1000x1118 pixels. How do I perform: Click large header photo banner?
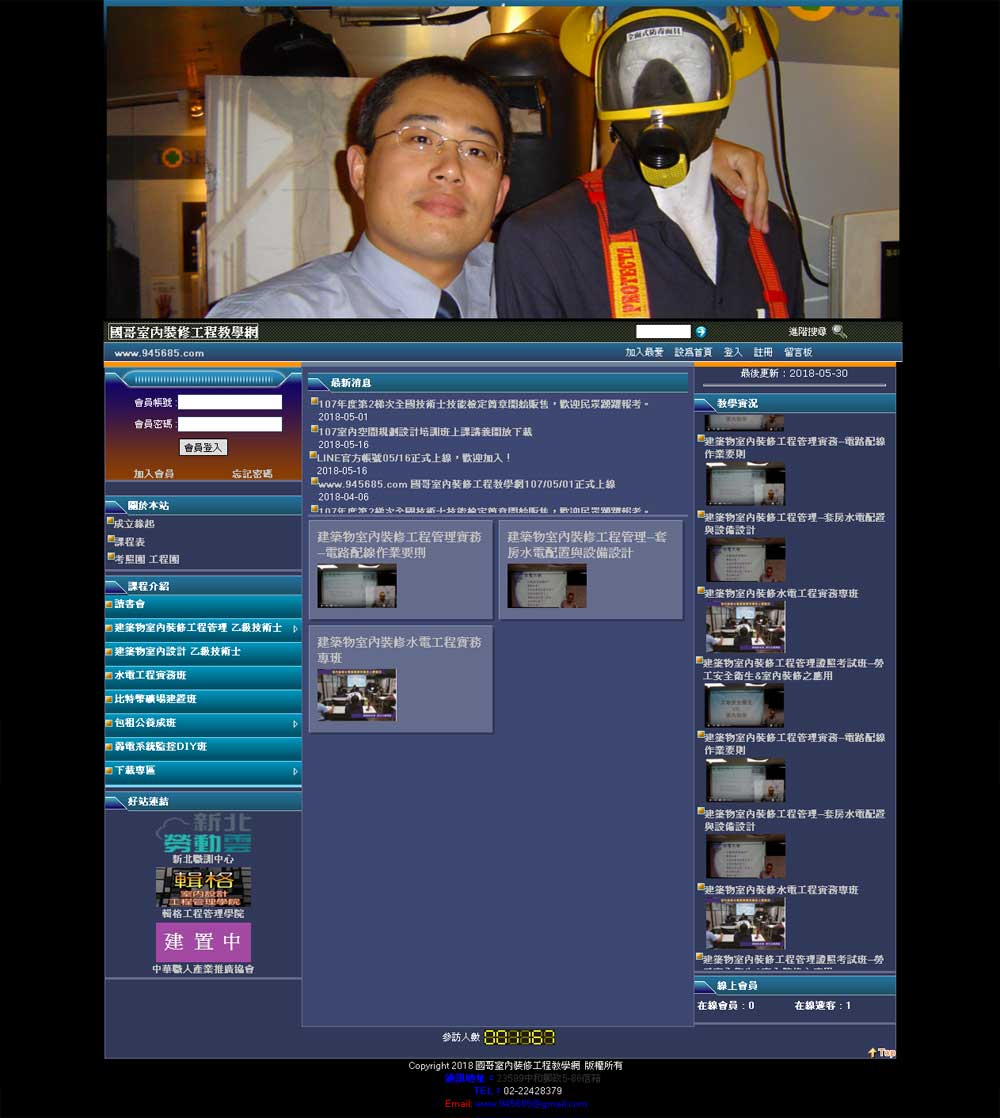pyautogui.click(x=502, y=162)
